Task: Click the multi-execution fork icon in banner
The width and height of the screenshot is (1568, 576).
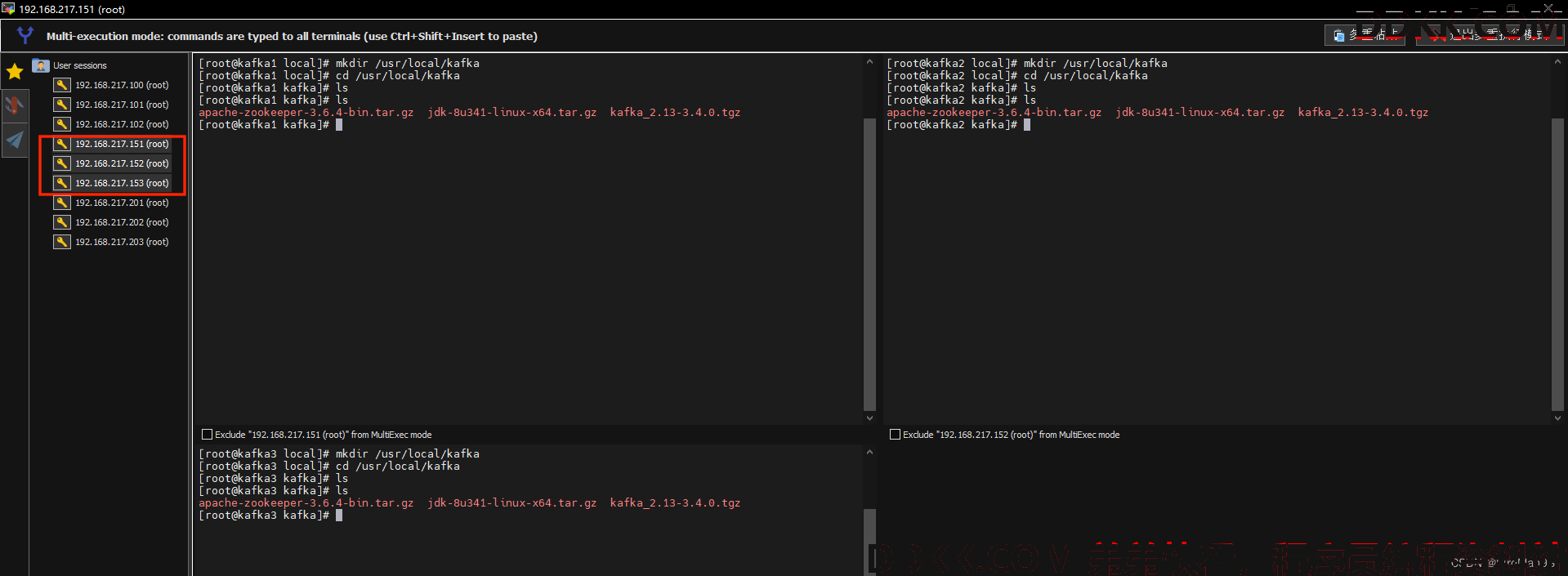Action: [25, 36]
